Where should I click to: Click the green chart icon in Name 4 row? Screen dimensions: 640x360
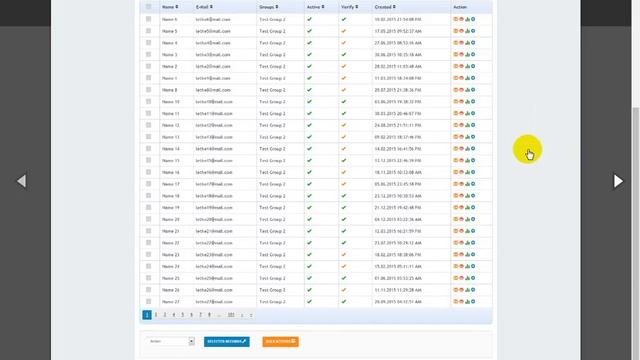point(467,43)
